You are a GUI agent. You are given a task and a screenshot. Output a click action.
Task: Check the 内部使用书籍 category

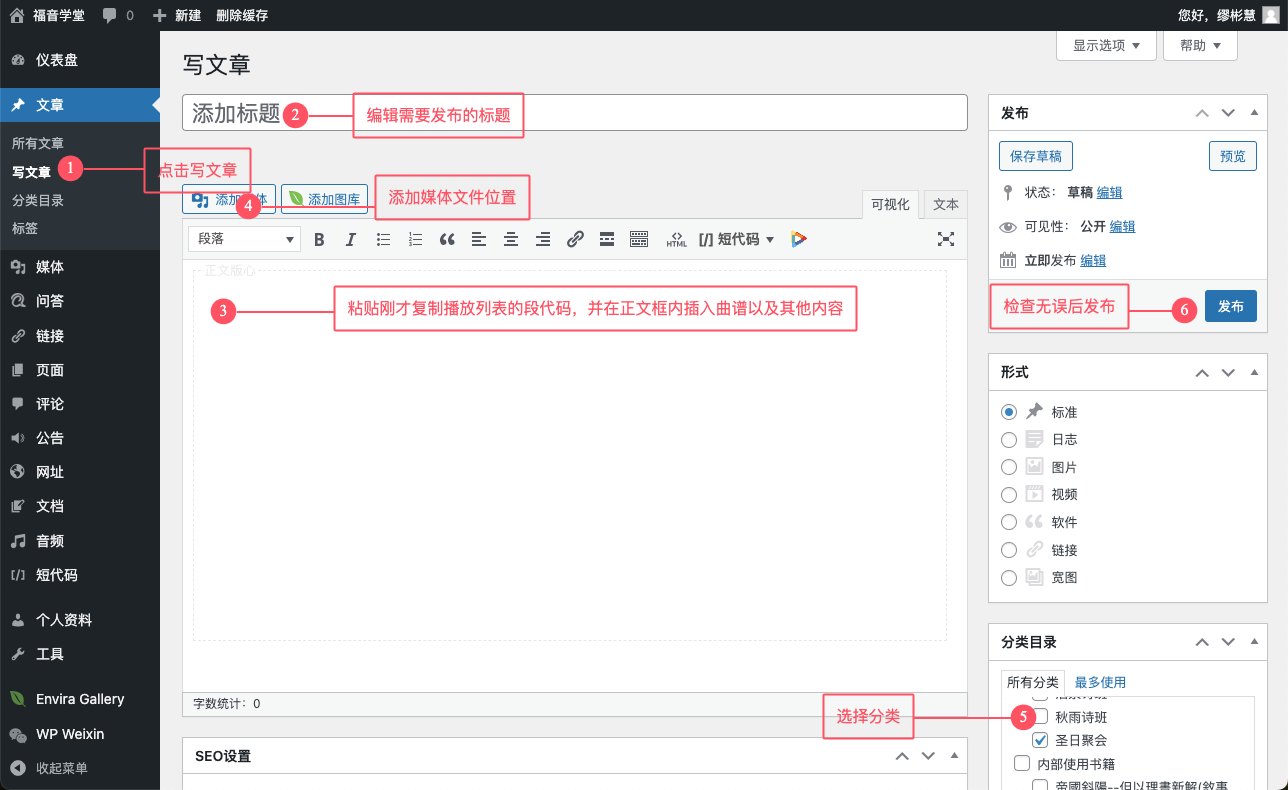pos(1022,764)
